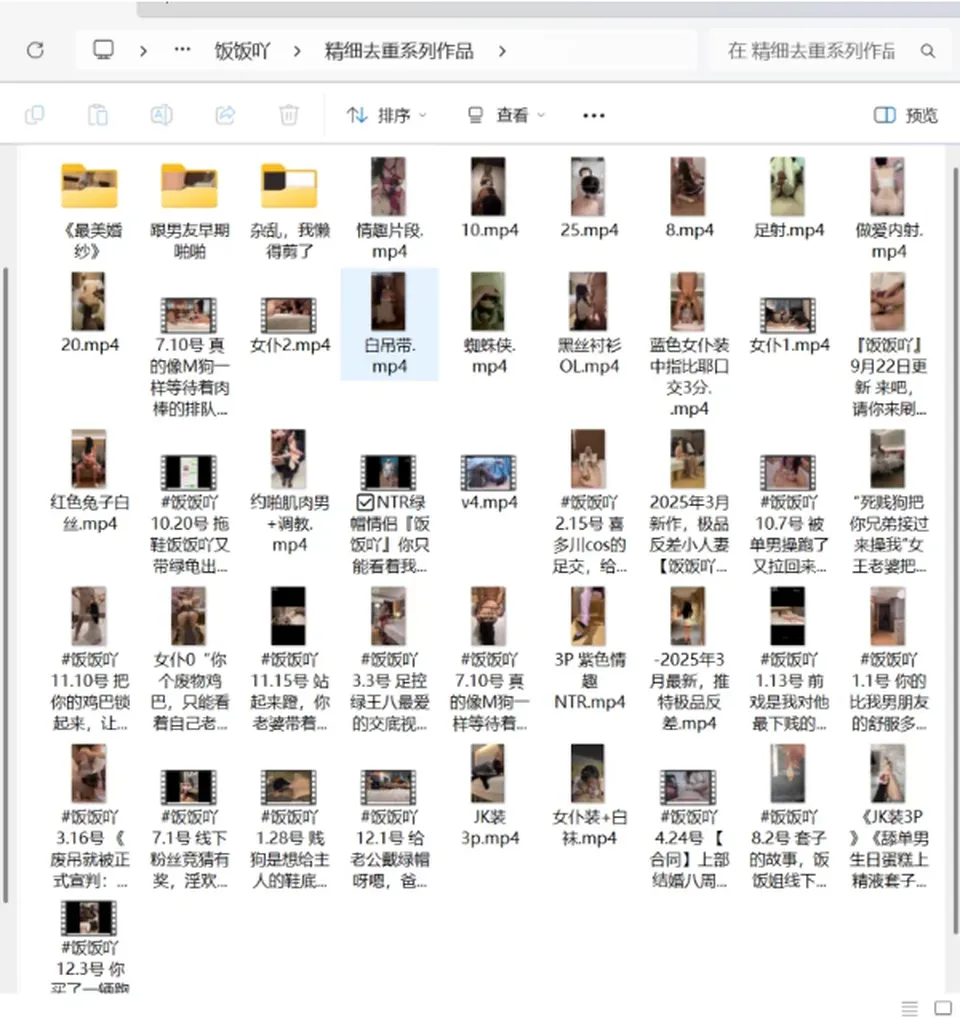Go to the 饭饭吖 breadcrumb folder
The image size is (960, 1018).
point(242,51)
